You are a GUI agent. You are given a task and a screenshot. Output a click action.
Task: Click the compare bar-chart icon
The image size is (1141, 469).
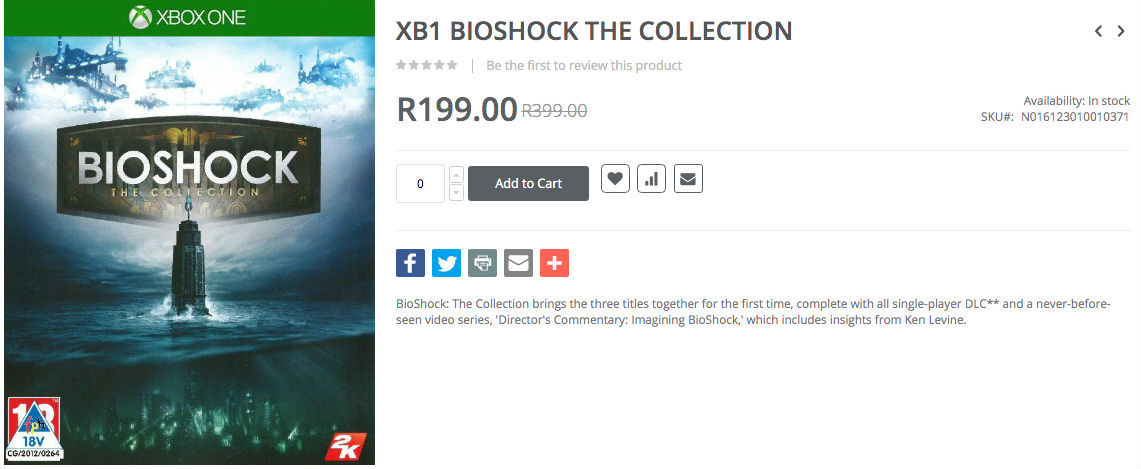click(x=651, y=180)
